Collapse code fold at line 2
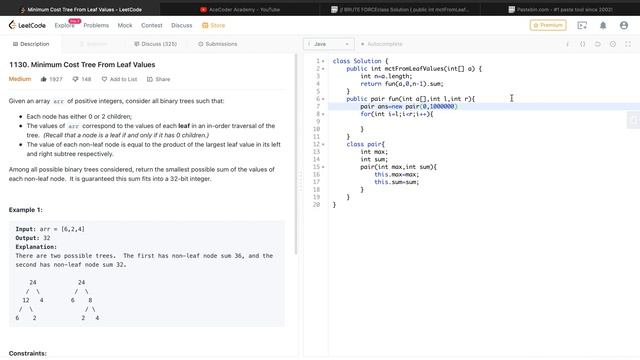 (323, 69)
